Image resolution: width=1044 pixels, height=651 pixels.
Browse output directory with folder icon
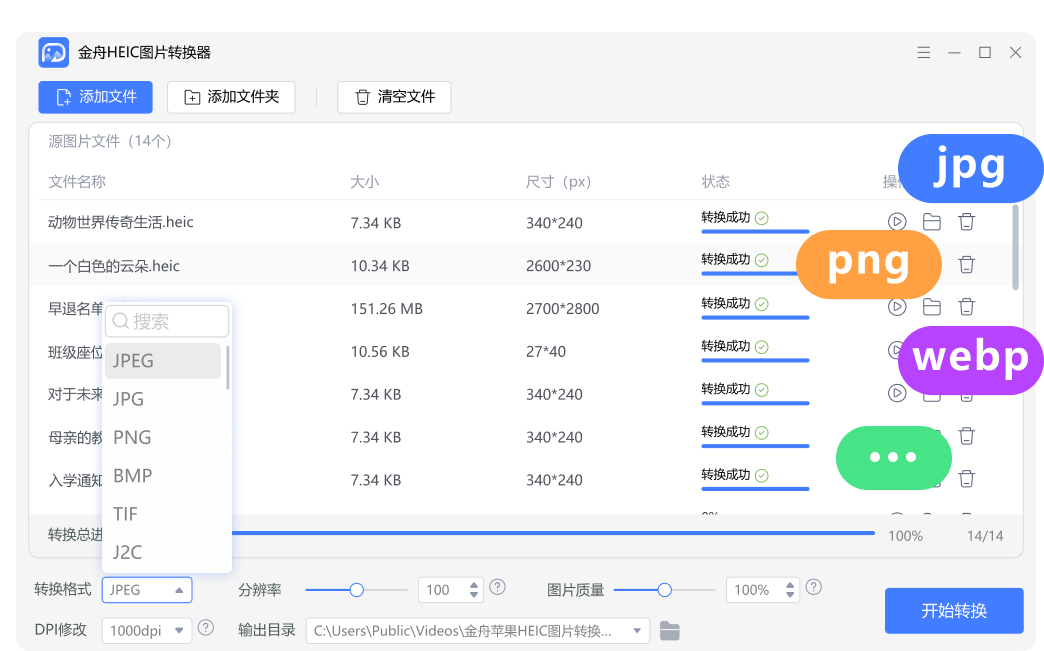670,630
